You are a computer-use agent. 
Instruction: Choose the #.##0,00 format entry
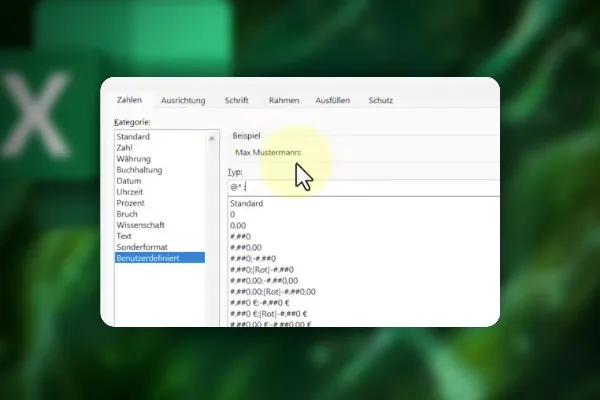(364, 248)
